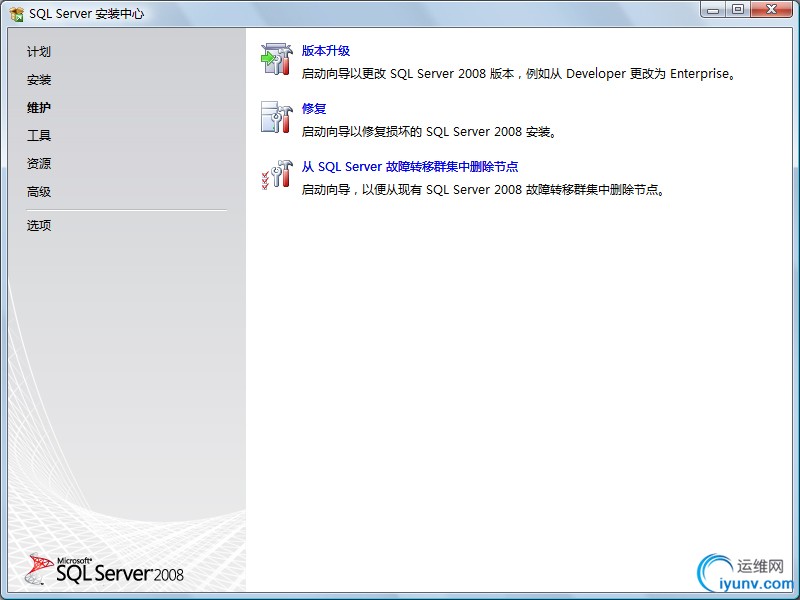800x600 pixels.
Task: Open the 版本升级 link
Action: click(x=326, y=51)
